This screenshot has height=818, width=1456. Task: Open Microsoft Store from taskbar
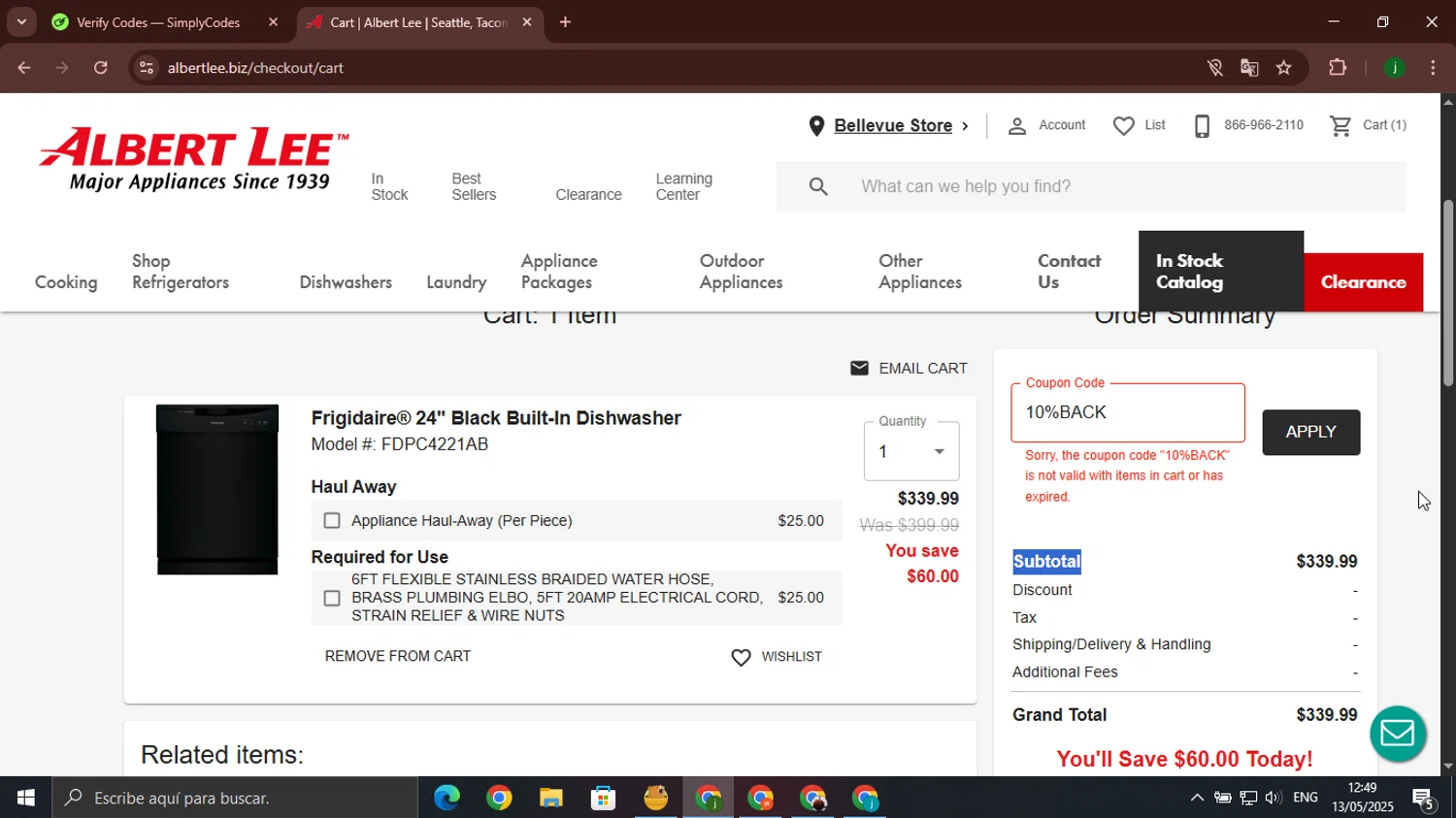604,798
